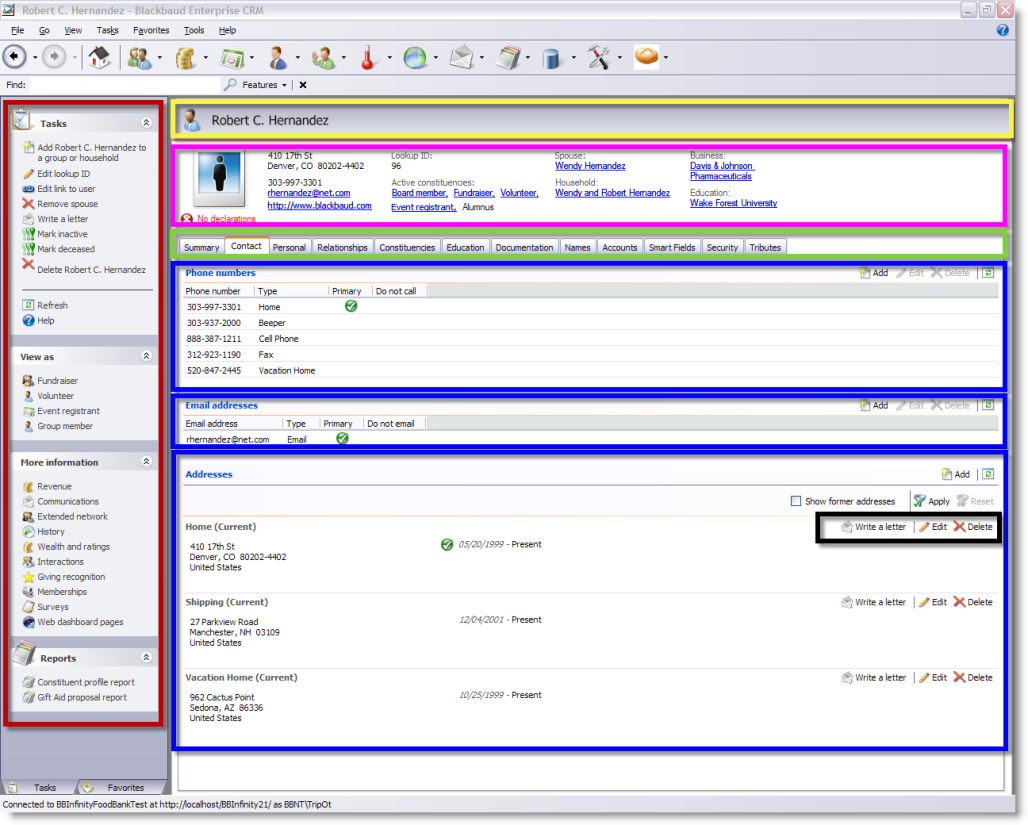1028x825 pixels.
Task: Write a letter to Shipping address
Action: click(873, 602)
